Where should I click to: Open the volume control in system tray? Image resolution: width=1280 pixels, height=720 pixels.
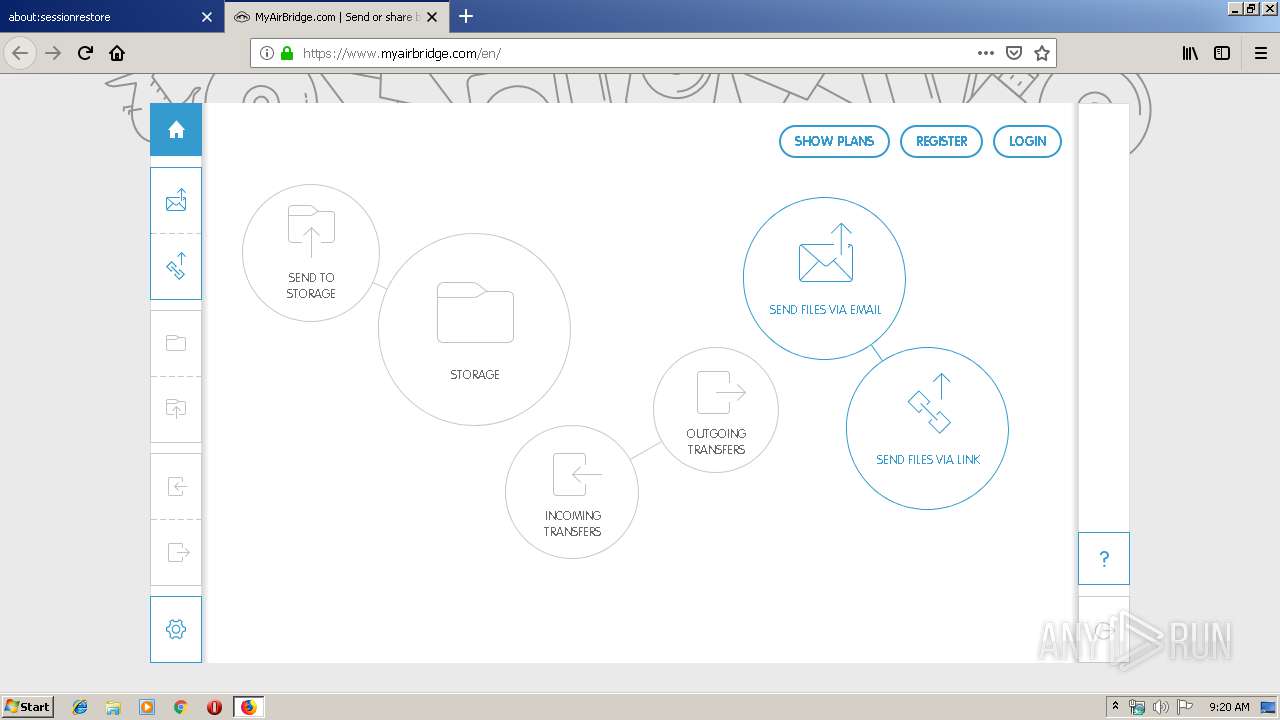coord(1160,707)
